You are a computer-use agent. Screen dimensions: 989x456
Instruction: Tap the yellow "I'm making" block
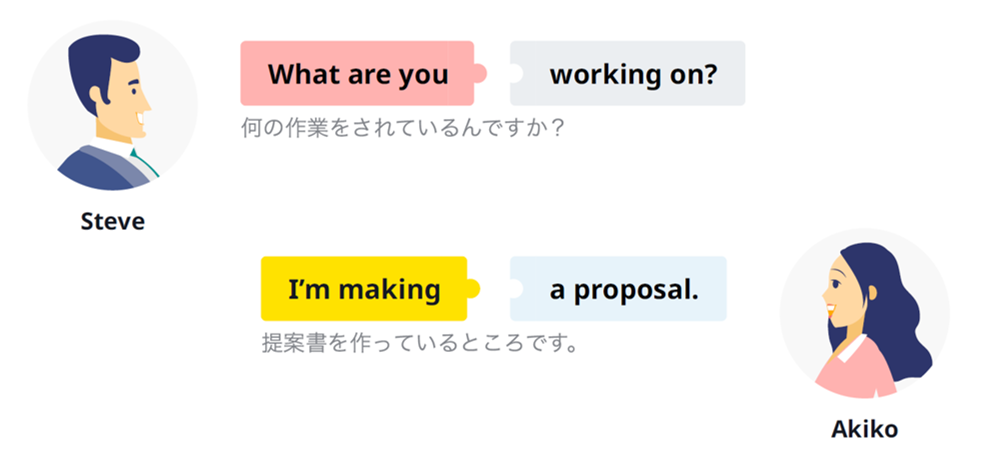pyautogui.click(x=363, y=289)
